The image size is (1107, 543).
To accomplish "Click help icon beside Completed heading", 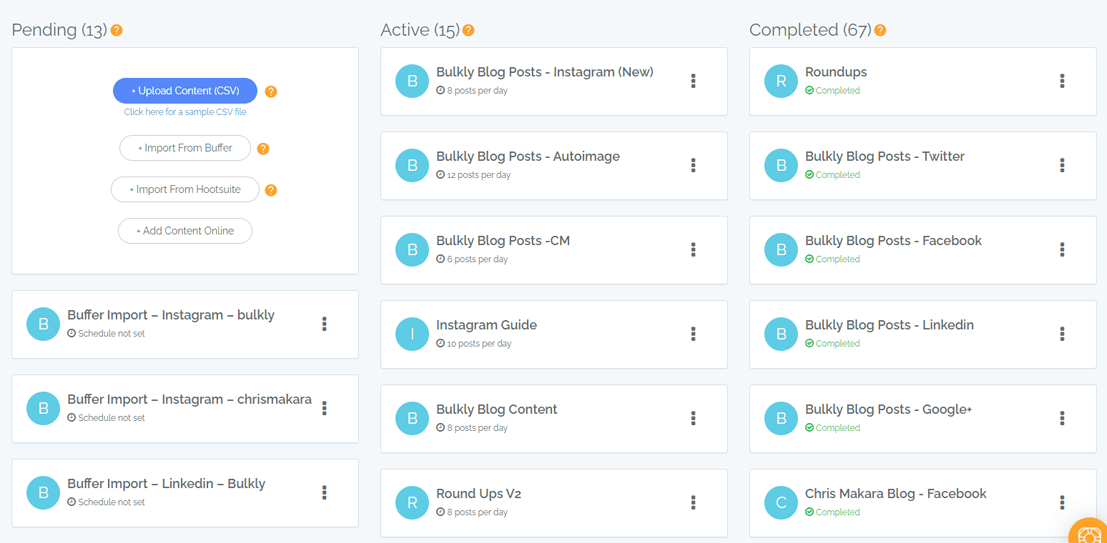I will (x=880, y=31).
